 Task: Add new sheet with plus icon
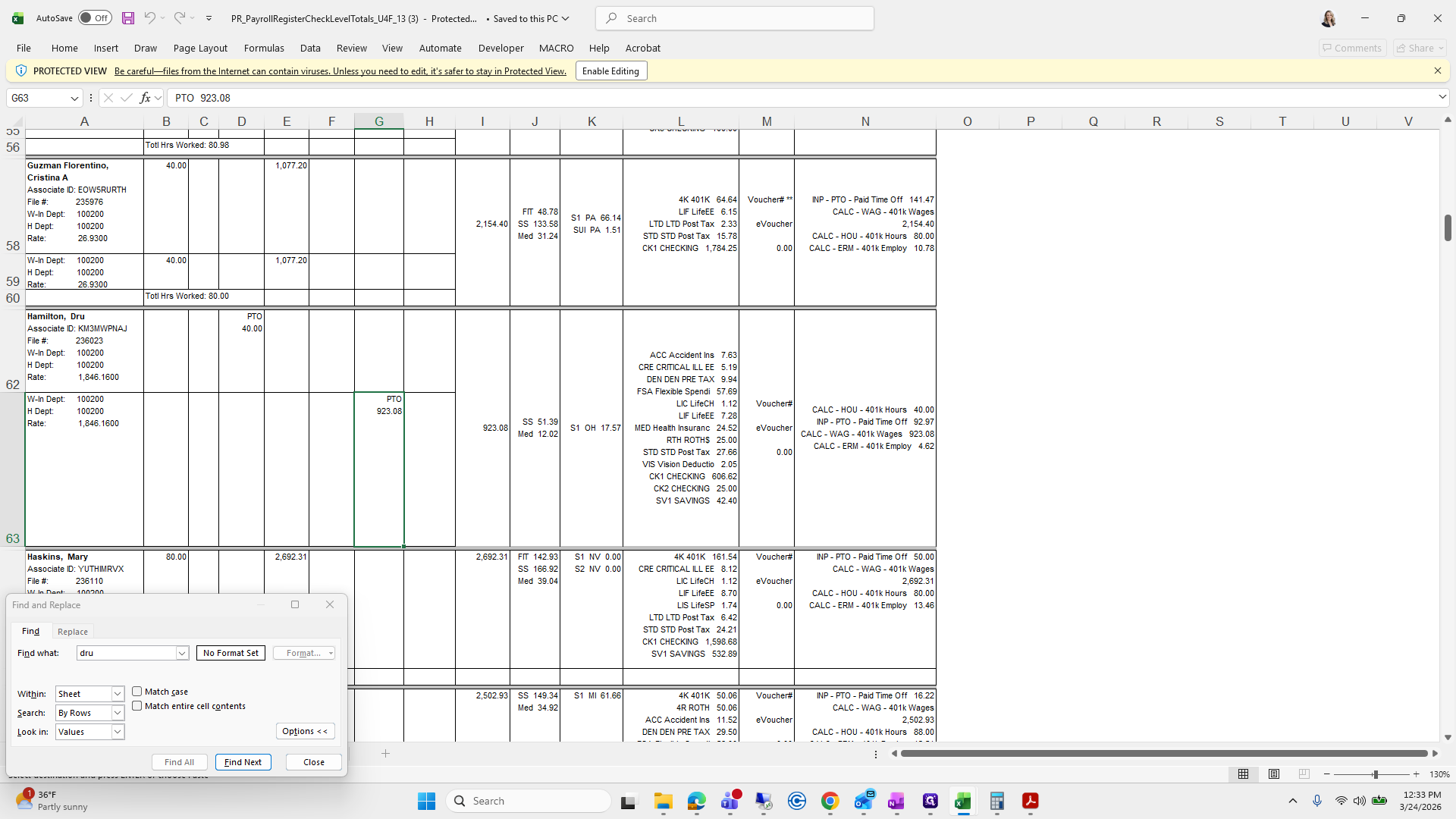click(385, 753)
